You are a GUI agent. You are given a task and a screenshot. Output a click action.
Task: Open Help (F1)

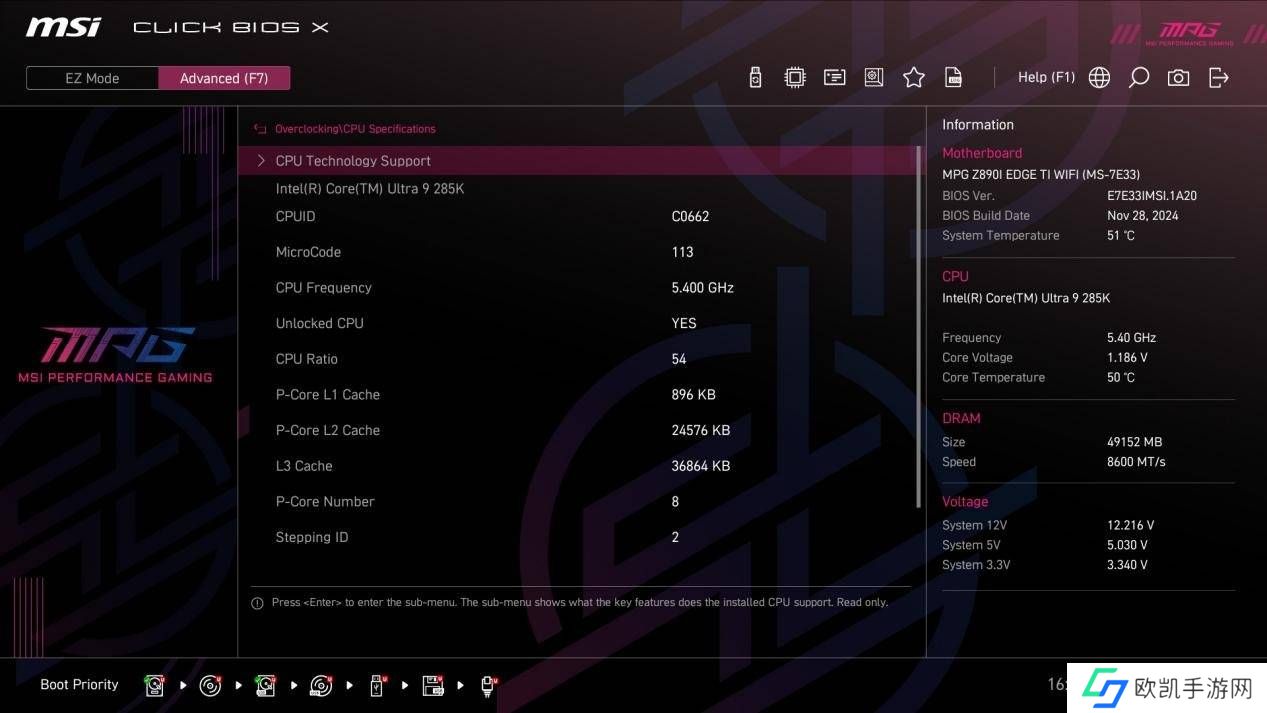click(1046, 77)
